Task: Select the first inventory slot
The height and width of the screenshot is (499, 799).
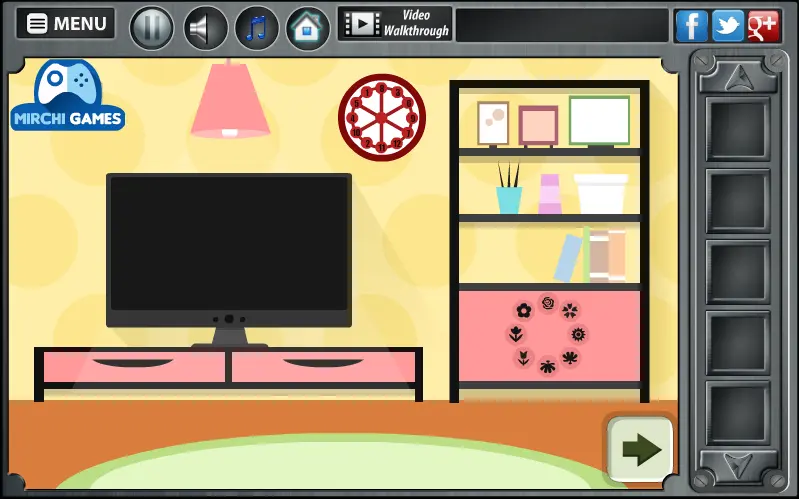Action: pos(738,129)
